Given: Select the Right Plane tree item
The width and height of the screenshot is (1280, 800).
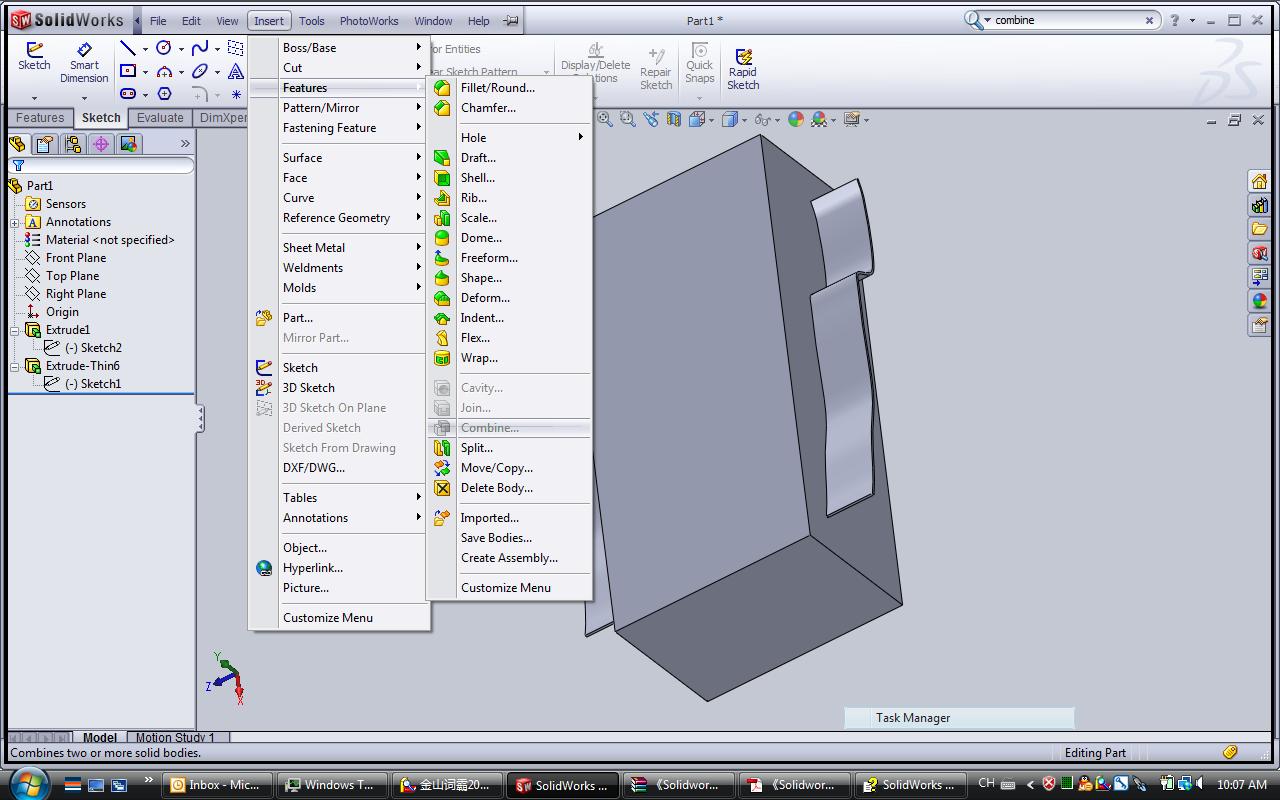Looking at the screenshot, I should click(x=76, y=294).
